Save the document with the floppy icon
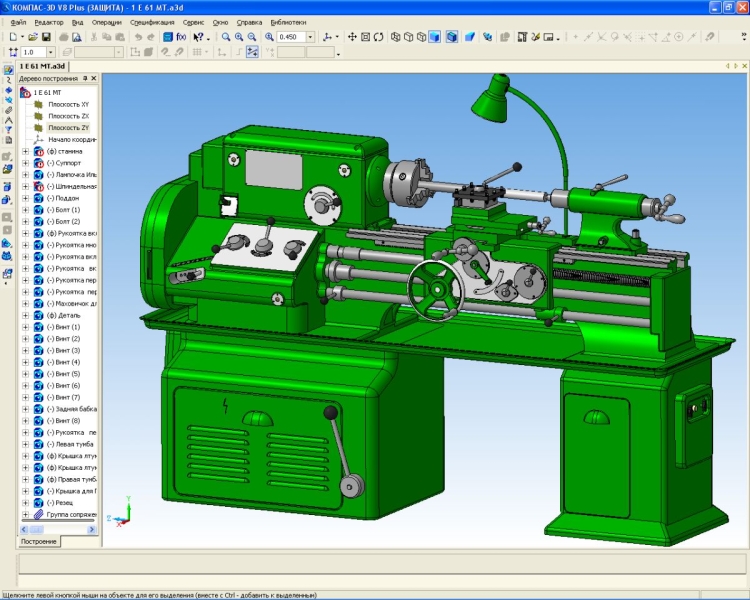The height and width of the screenshot is (600, 750). 46,37
